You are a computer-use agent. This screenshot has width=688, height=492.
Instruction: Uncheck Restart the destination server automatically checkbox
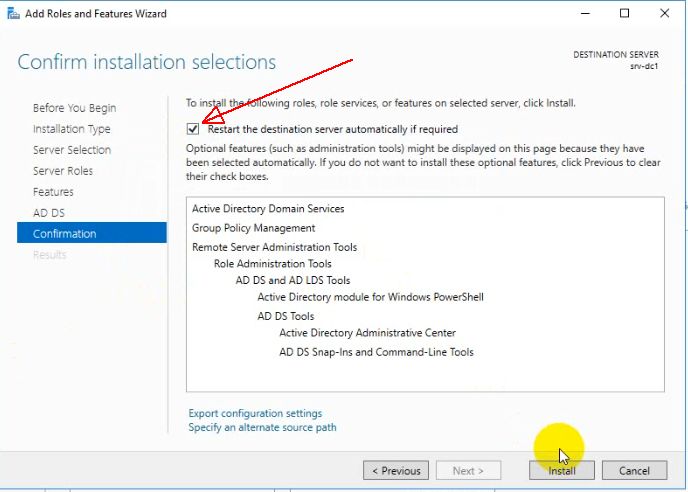[x=193, y=129]
